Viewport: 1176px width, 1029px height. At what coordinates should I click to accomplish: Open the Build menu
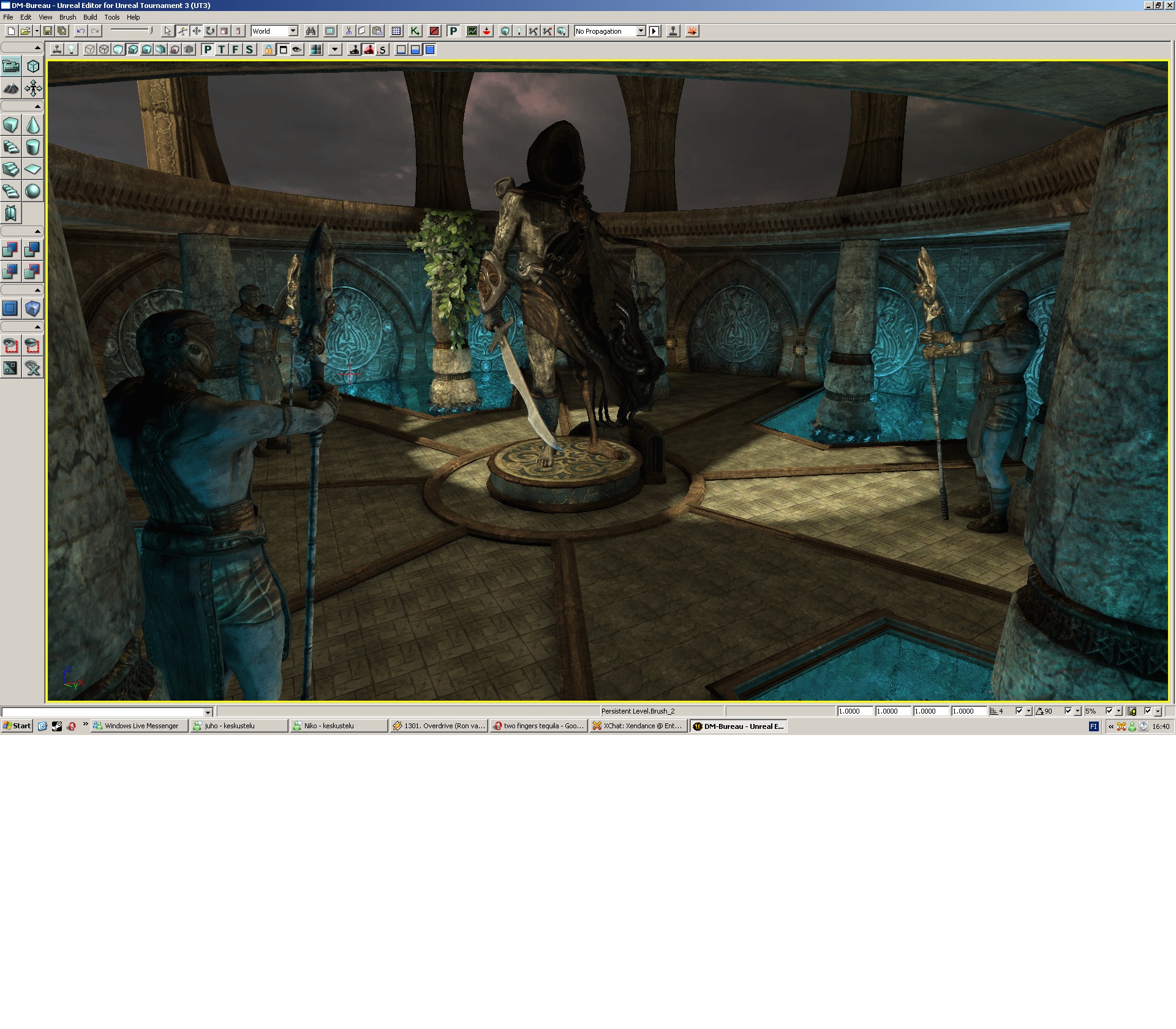click(90, 17)
